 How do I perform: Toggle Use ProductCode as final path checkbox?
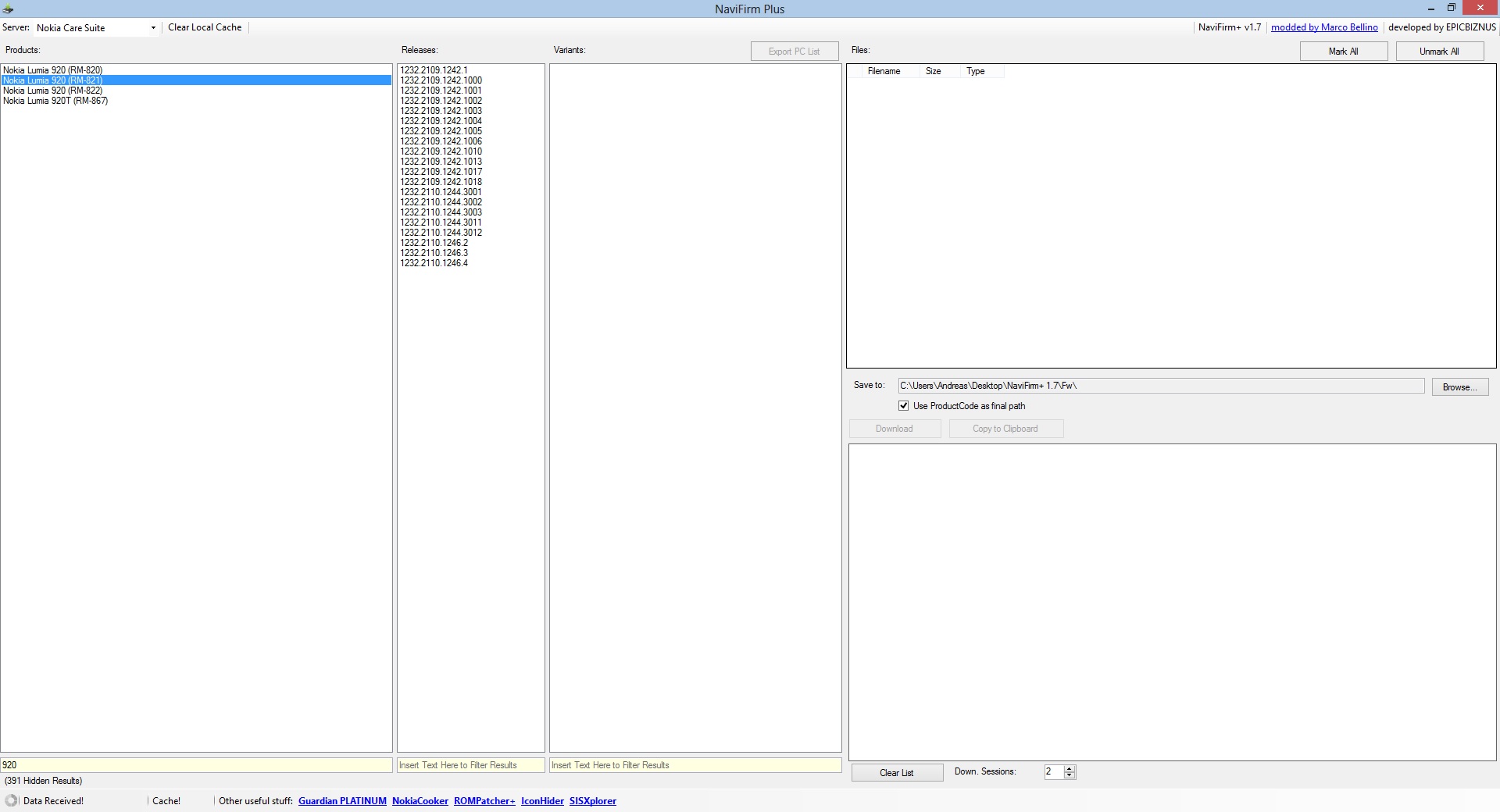[x=904, y=406]
